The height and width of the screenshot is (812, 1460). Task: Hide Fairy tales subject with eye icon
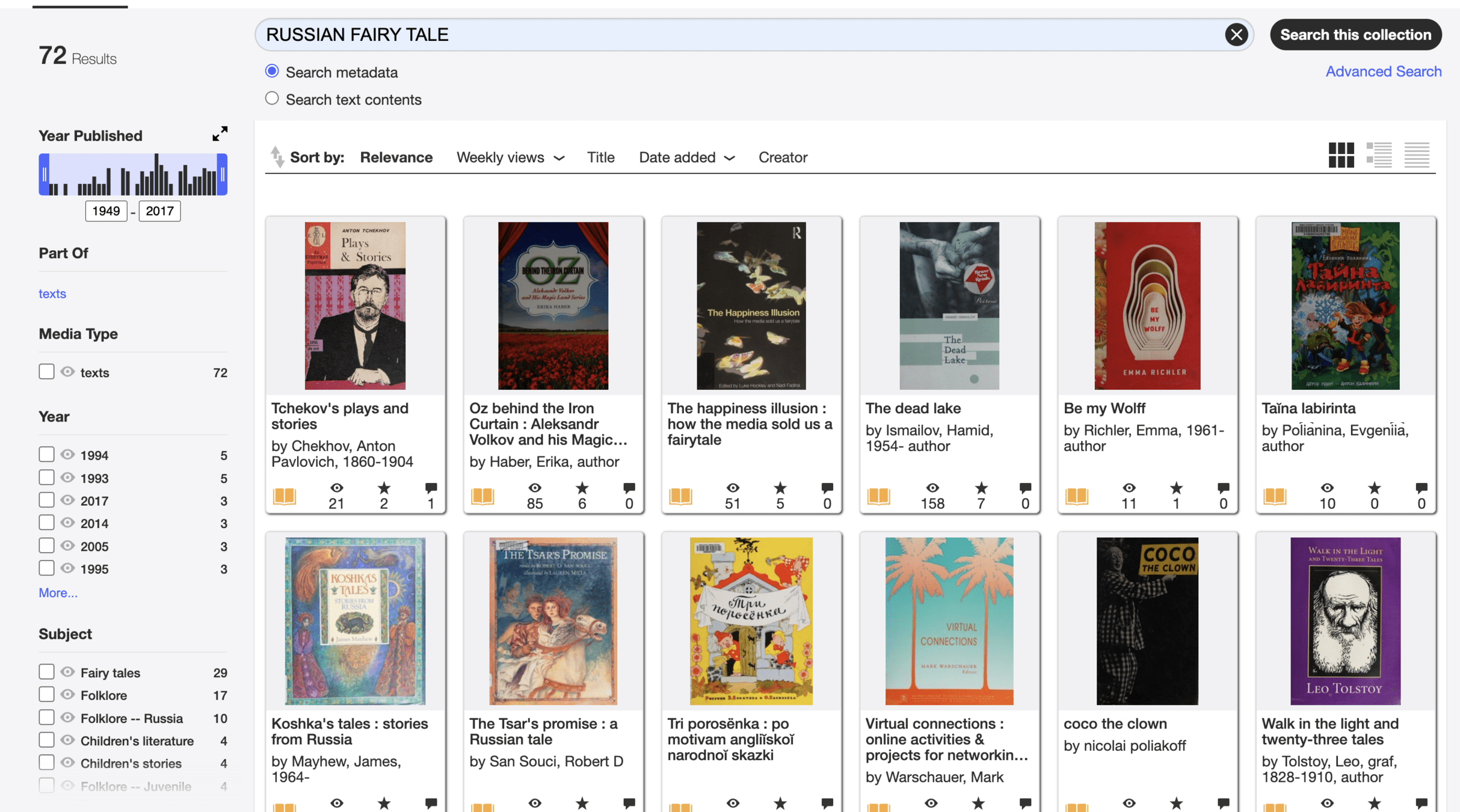pyautogui.click(x=68, y=672)
